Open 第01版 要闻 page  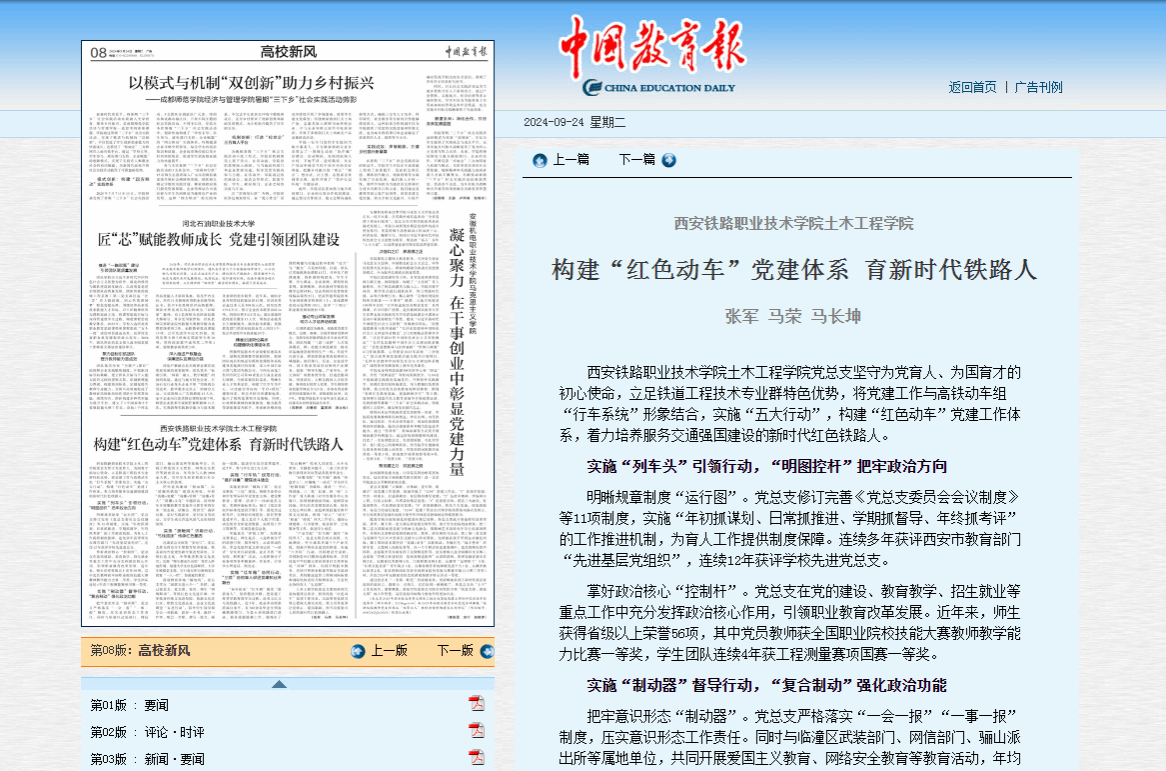click(x=130, y=705)
